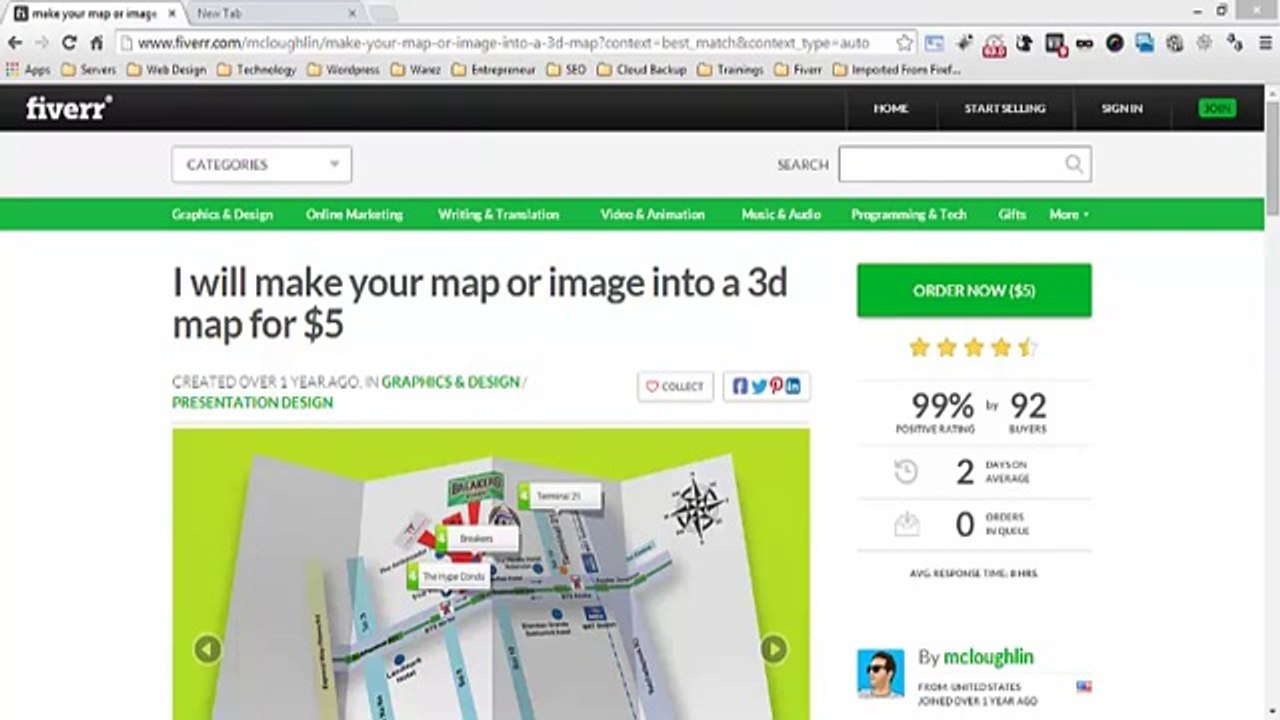The width and height of the screenshot is (1280, 720).
Task: Click the round dark gauge extension icon
Action: (x=1114, y=43)
